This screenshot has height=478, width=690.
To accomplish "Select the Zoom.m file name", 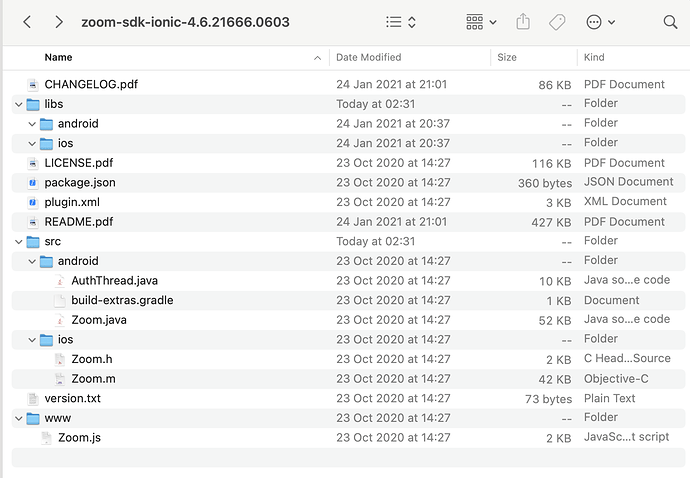I will 93,379.
